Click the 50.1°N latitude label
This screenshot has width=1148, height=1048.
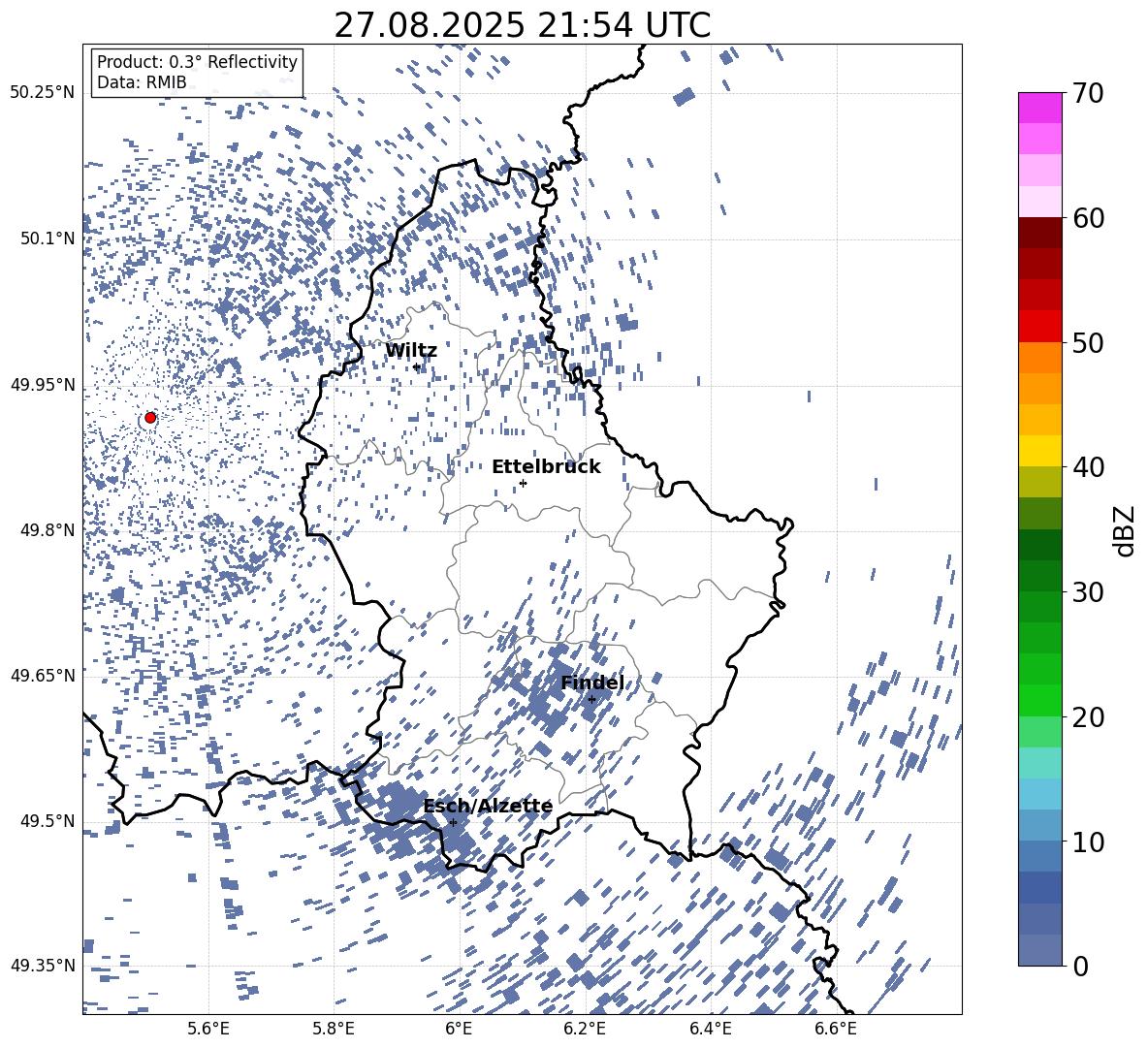(47, 238)
